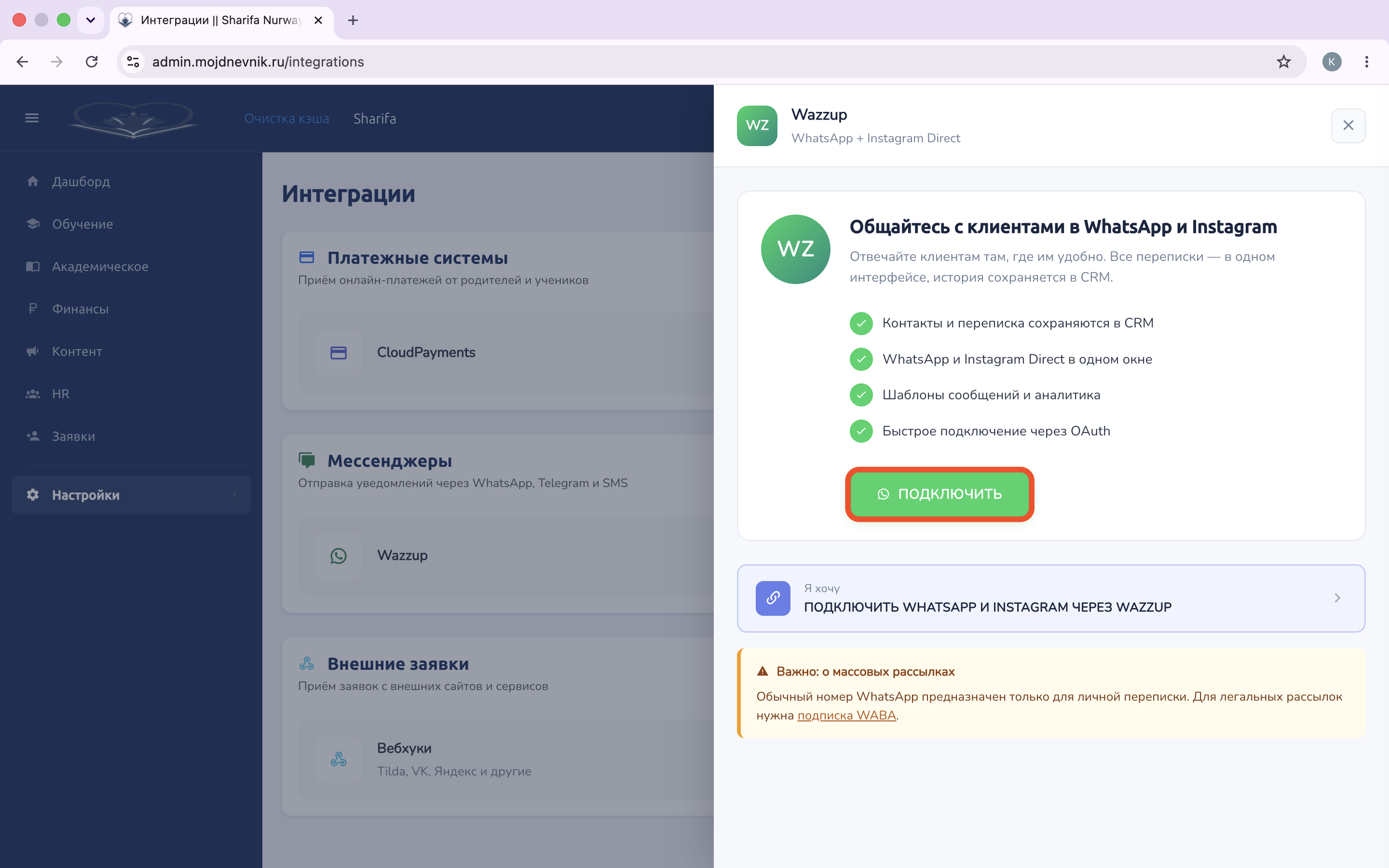Click the Очистка кэша link
The height and width of the screenshot is (868, 1389).
click(286, 118)
